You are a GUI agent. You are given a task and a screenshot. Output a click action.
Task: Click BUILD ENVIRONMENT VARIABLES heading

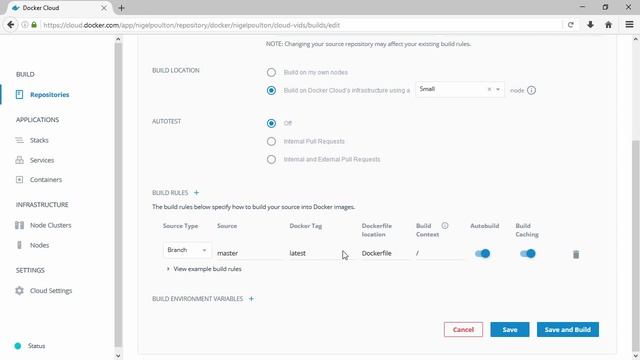(x=198, y=299)
